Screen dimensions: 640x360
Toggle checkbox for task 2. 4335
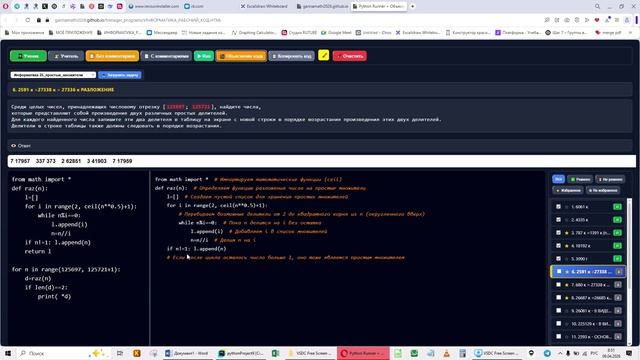point(558,220)
